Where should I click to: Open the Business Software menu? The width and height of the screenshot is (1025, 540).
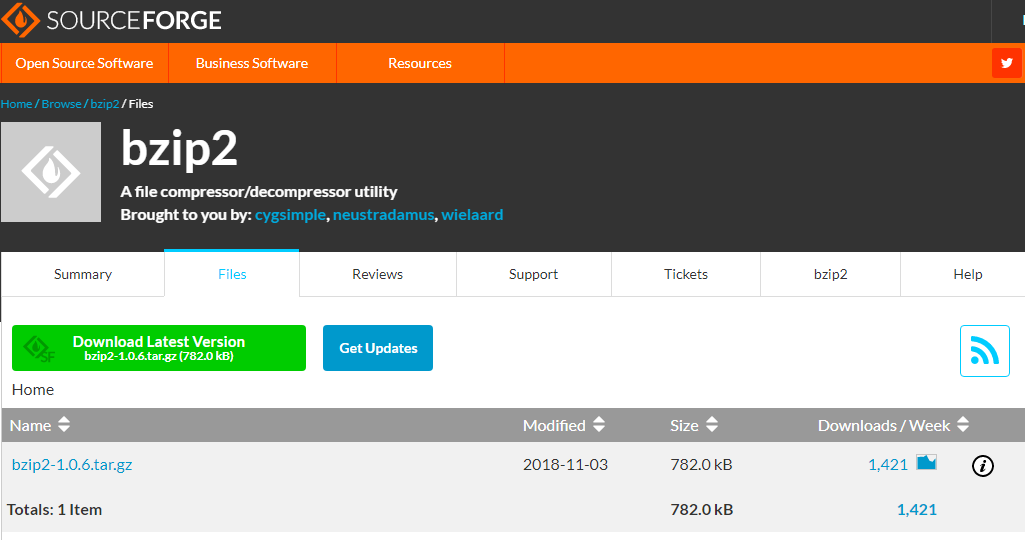(x=252, y=63)
